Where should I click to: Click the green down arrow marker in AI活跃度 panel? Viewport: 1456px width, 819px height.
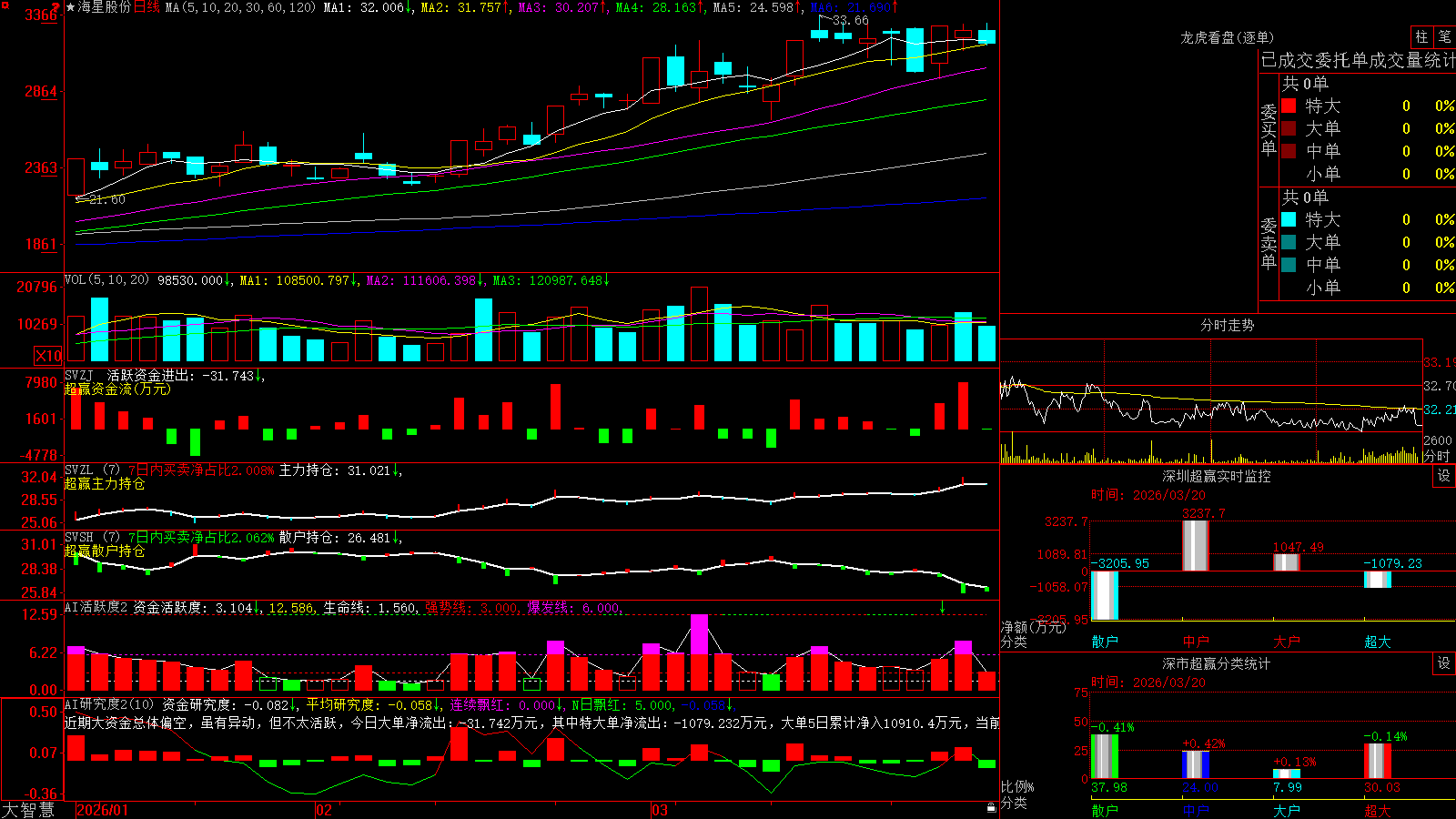943,607
